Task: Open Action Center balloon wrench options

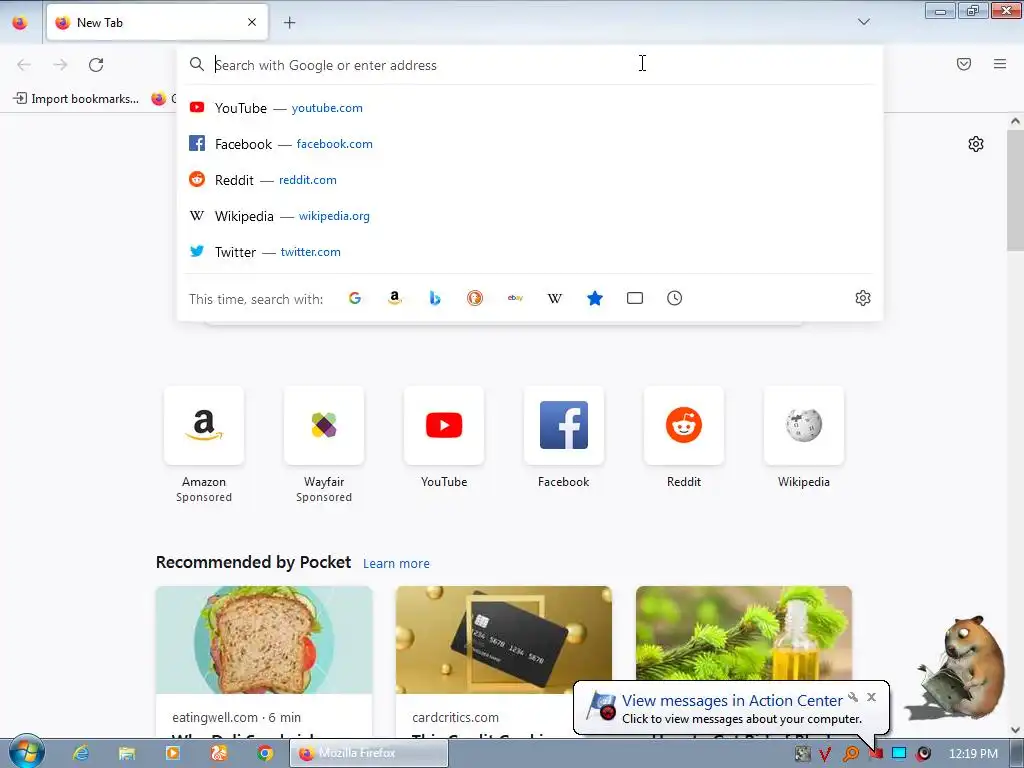Action: click(853, 697)
